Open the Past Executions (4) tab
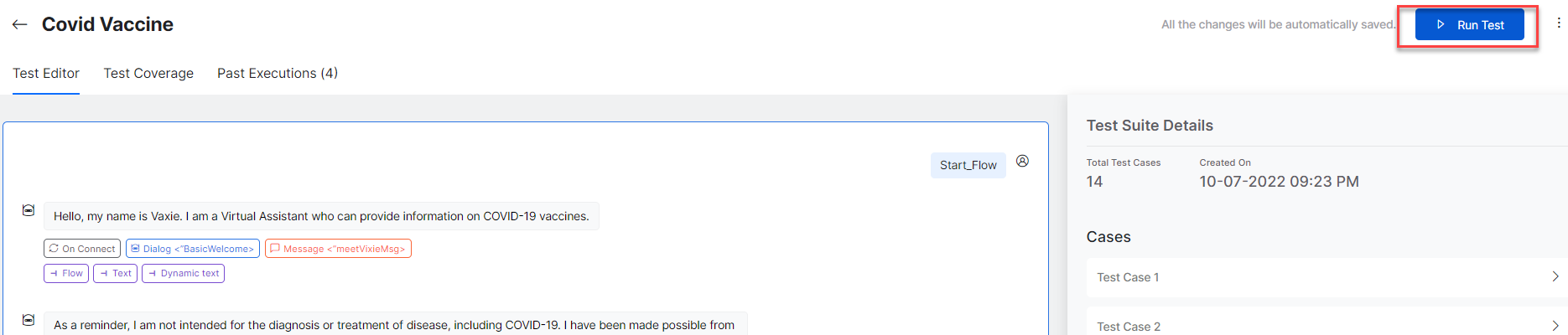Viewport: 1568px width, 335px height. click(278, 74)
